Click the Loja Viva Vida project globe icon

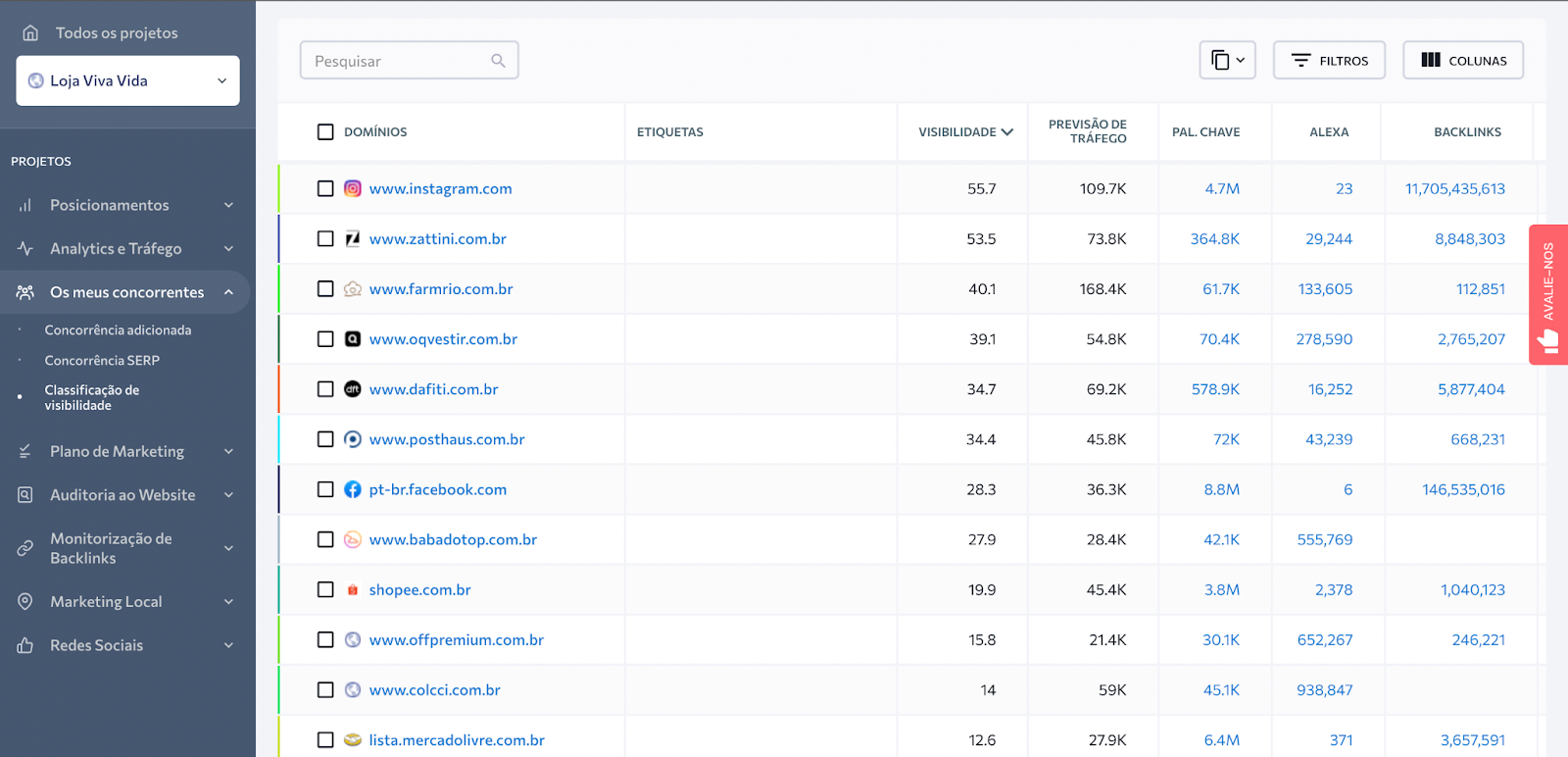coord(36,80)
